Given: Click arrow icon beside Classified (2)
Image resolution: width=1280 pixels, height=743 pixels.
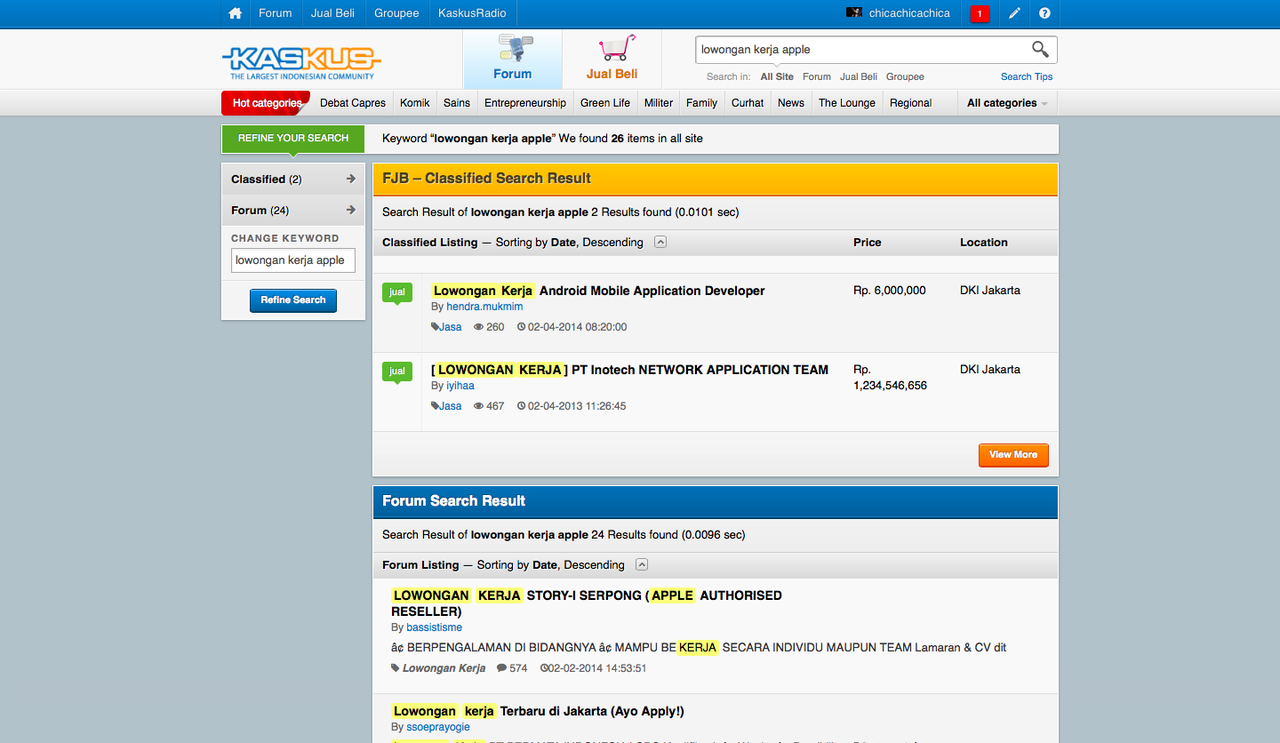Looking at the screenshot, I should pos(351,179).
